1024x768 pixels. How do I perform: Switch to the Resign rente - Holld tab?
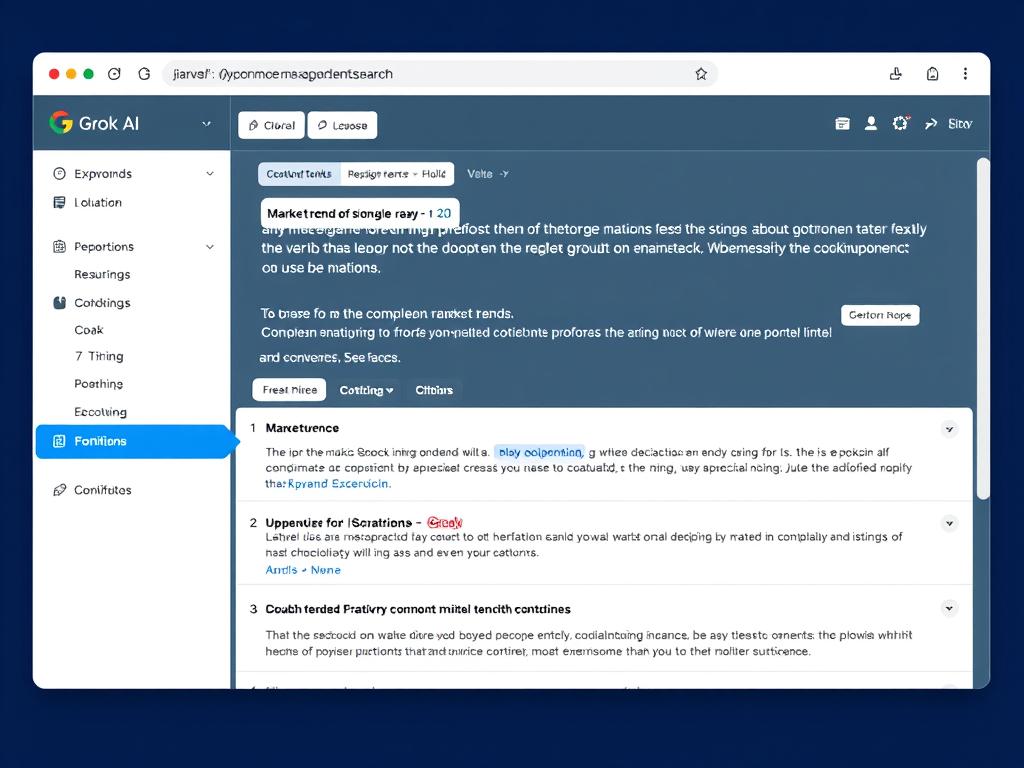click(396, 174)
